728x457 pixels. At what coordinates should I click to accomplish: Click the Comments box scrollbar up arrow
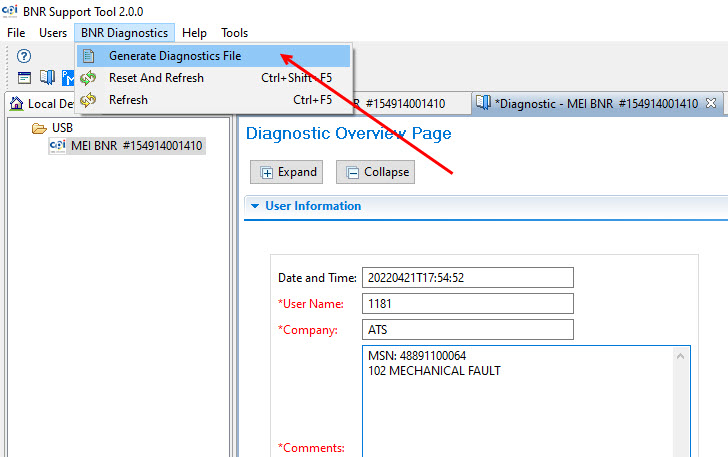tap(682, 355)
